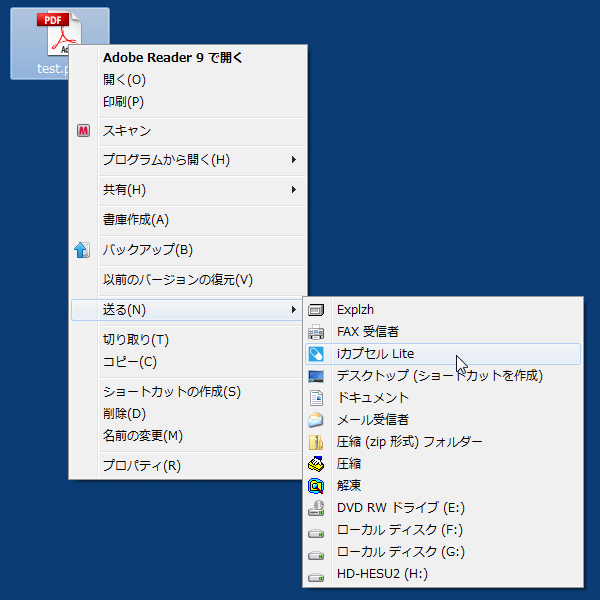The image size is (600, 600).
Task: Choose 名前の変更(M) to rename
Action: click(x=187, y=436)
